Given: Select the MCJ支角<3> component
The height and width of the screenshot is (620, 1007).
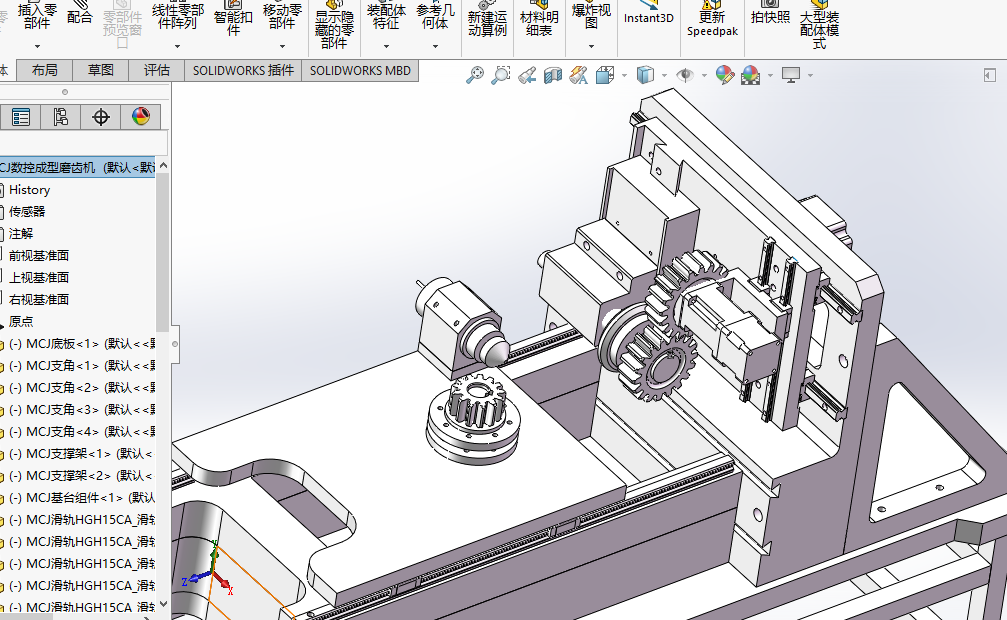Looking at the screenshot, I should pyautogui.click(x=80, y=409).
